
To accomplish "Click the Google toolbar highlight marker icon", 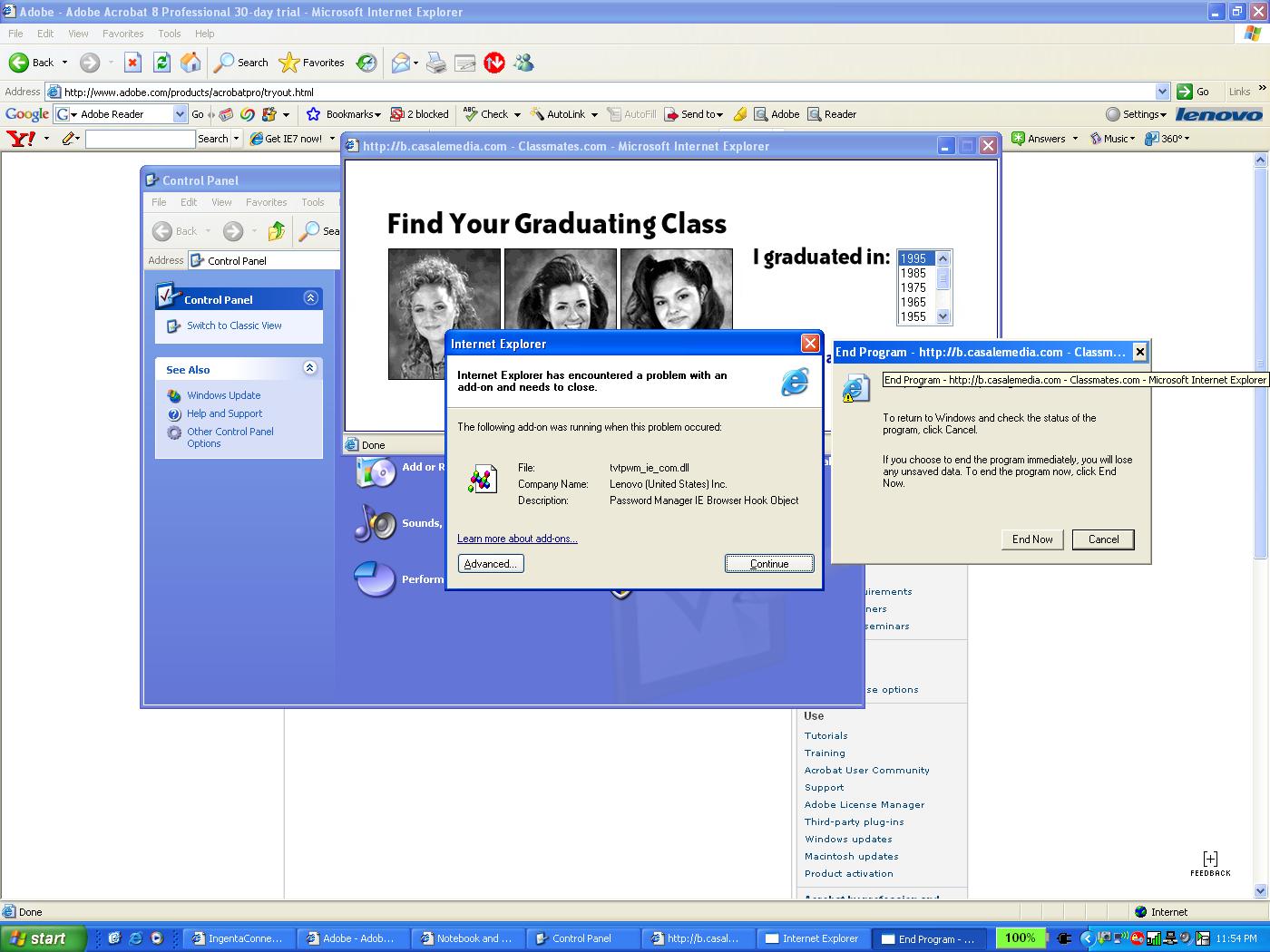I will (740, 114).
